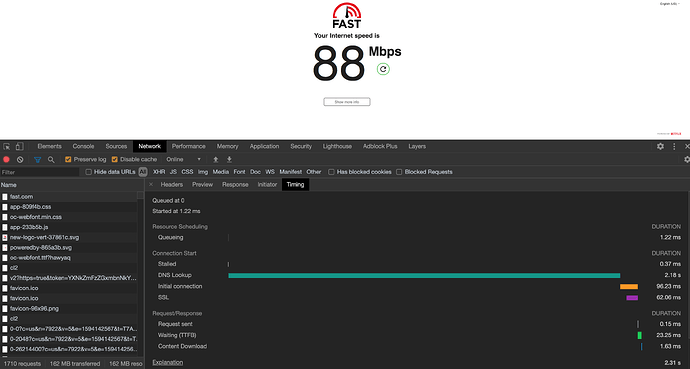Open the Headers tab of the request
This screenshot has height=369, width=690.
(x=172, y=185)
